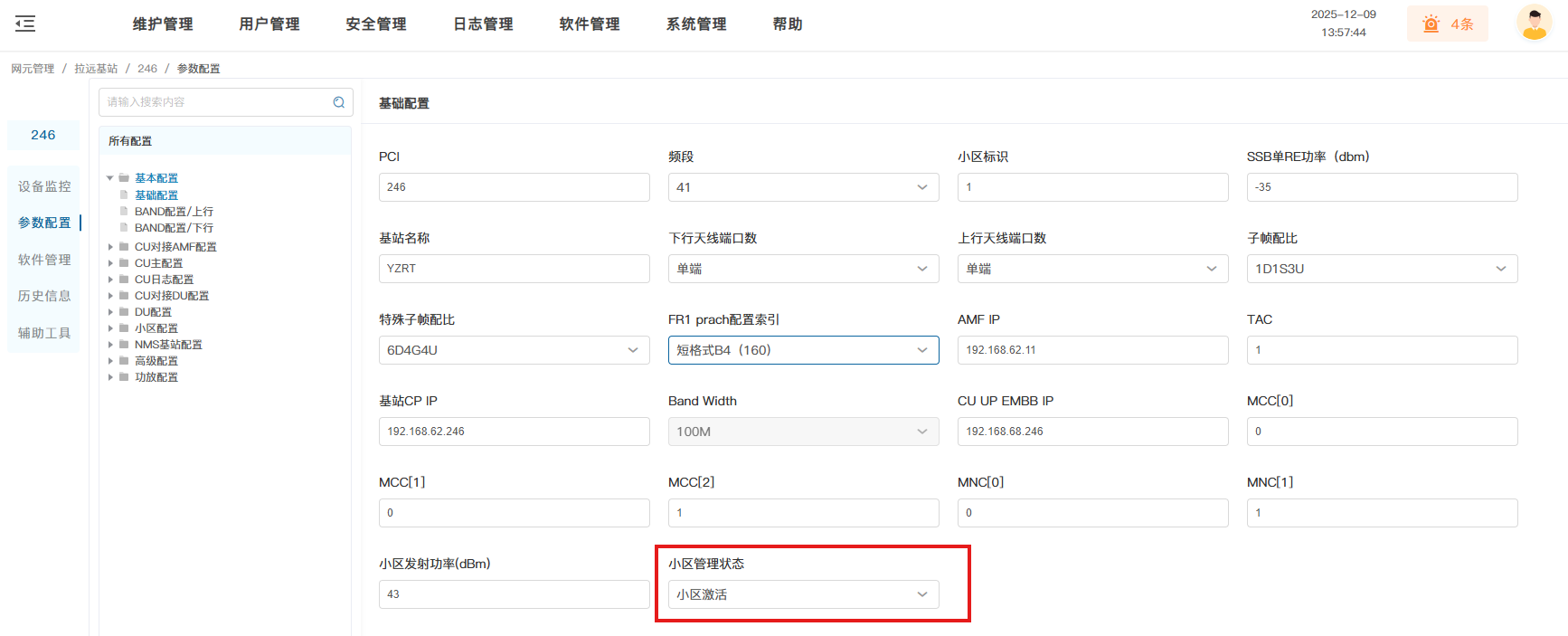Select BAND配置/下行 in the tree
The width and height of the screenshot is (1568, 636).
click(x=174, y=228)
